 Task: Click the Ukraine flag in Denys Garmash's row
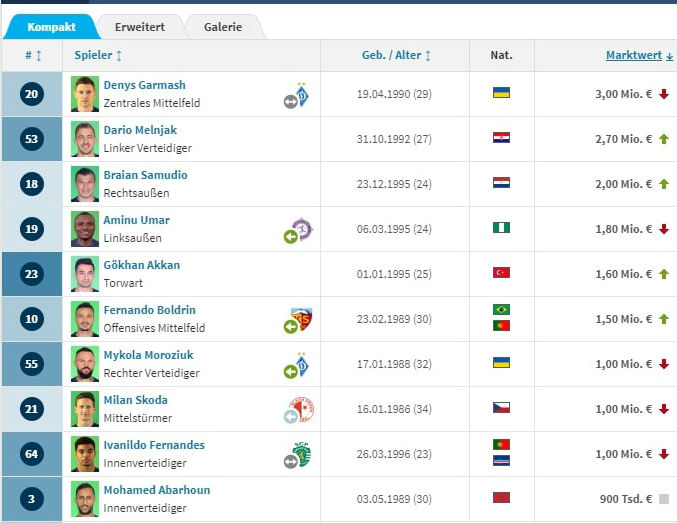[x=501, y=93]
